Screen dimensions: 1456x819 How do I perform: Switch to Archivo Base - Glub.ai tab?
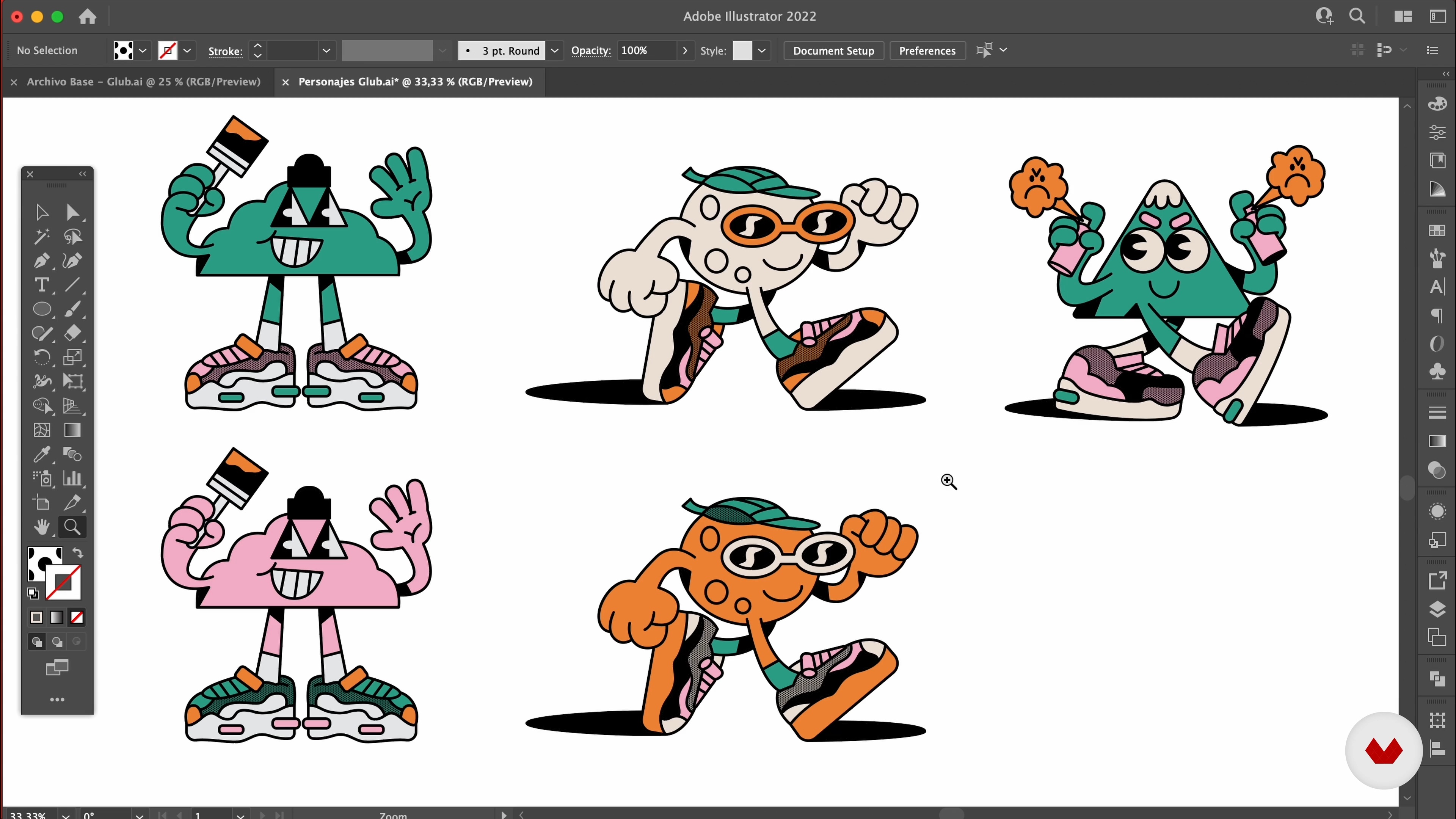pyautogui.click(x=144, y=82)
